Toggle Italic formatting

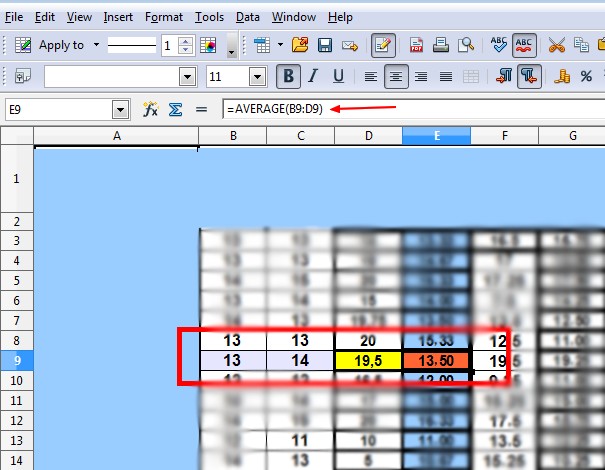click(314, 76)
